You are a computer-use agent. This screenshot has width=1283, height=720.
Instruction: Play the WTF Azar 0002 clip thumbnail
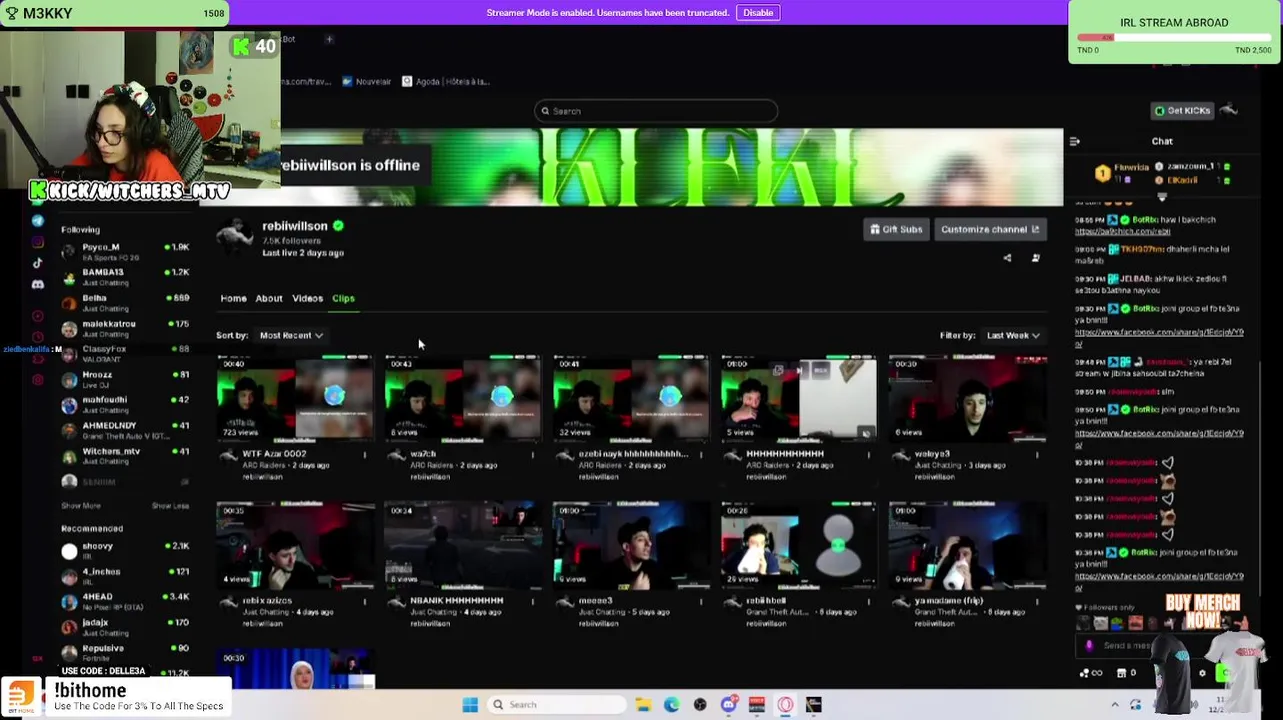coord(295,397)
